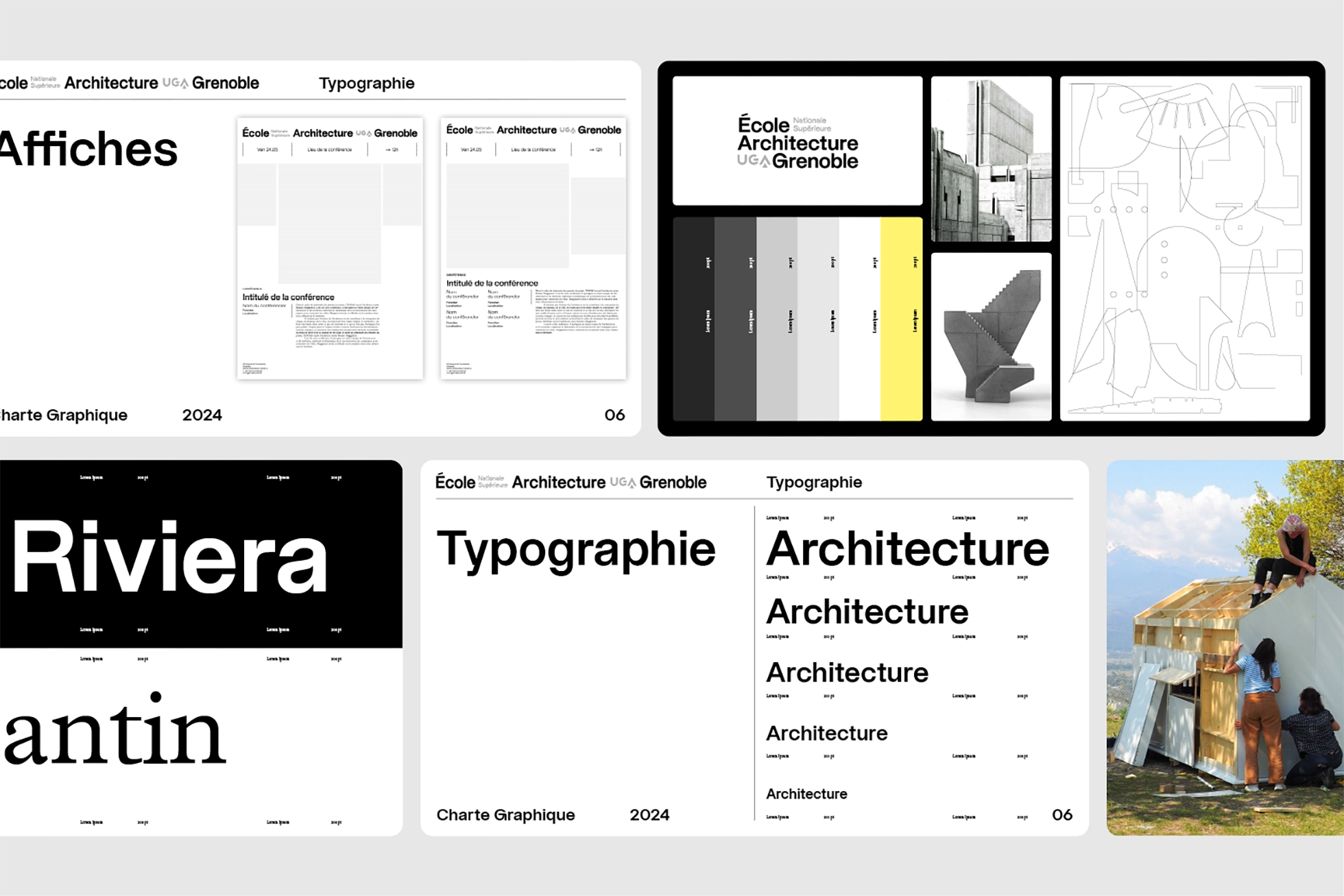Open the wooden hut construction photo
1344x896 pixels.
[1225, 647]
